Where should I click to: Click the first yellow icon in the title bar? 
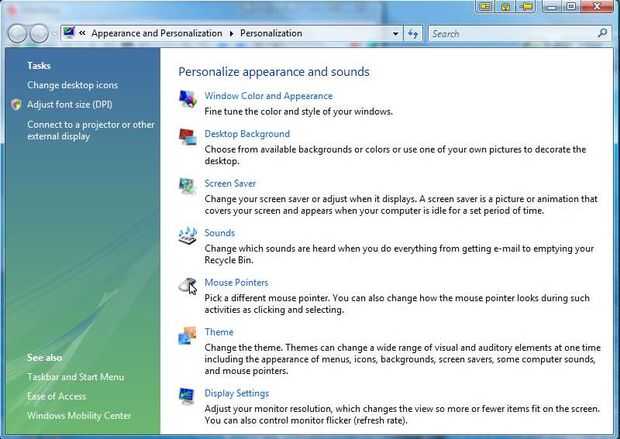click(485, 6)
